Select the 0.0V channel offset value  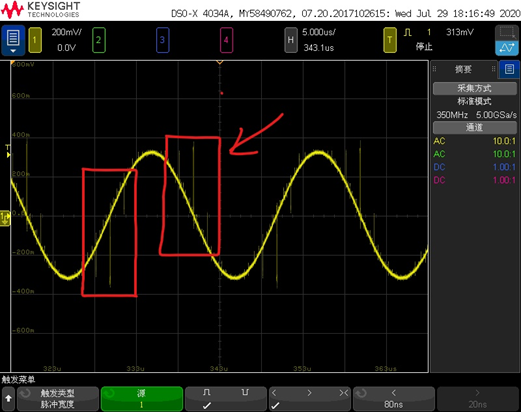pos(66,48)
